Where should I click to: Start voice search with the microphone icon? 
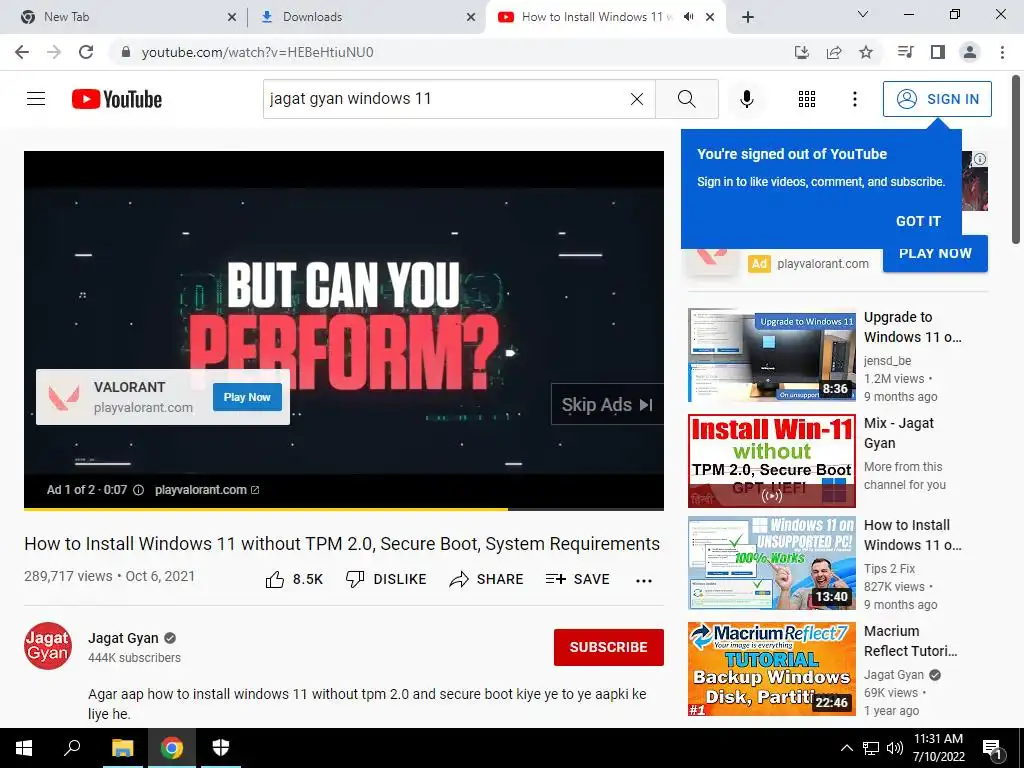coord(746,99)
